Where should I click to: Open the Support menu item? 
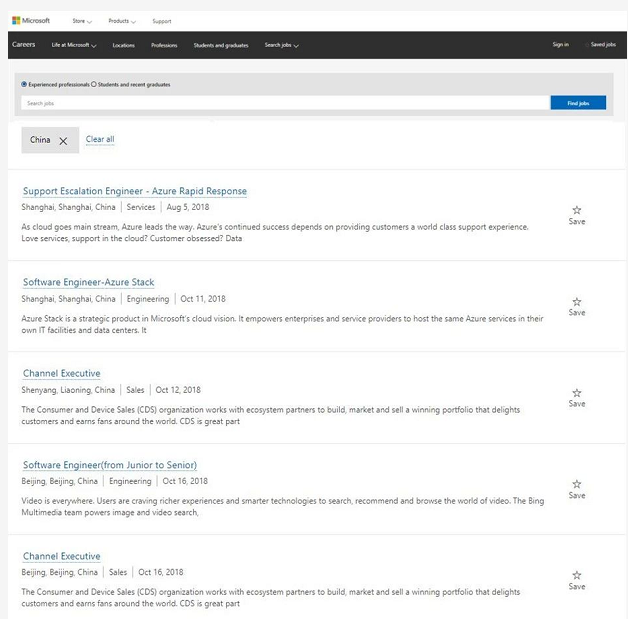(x=162, y=21)
